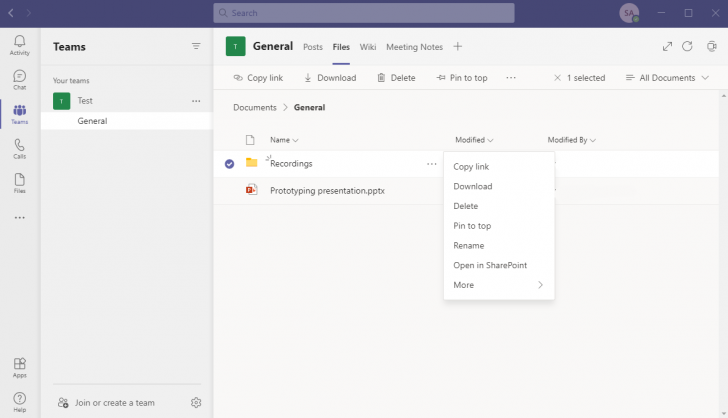Click Join or create a team

[106, 403]
